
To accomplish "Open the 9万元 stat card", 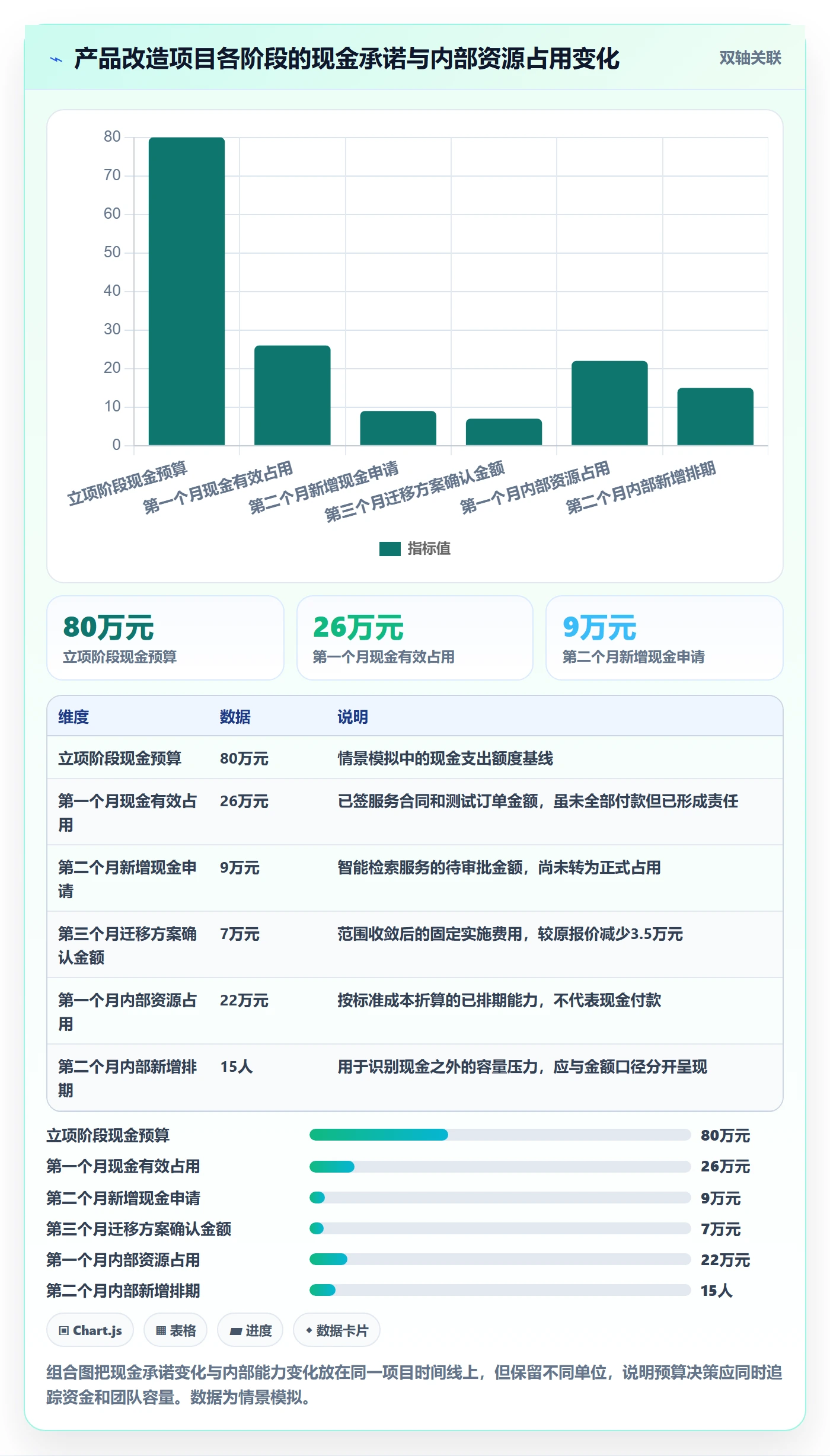I will coord(665,638).
